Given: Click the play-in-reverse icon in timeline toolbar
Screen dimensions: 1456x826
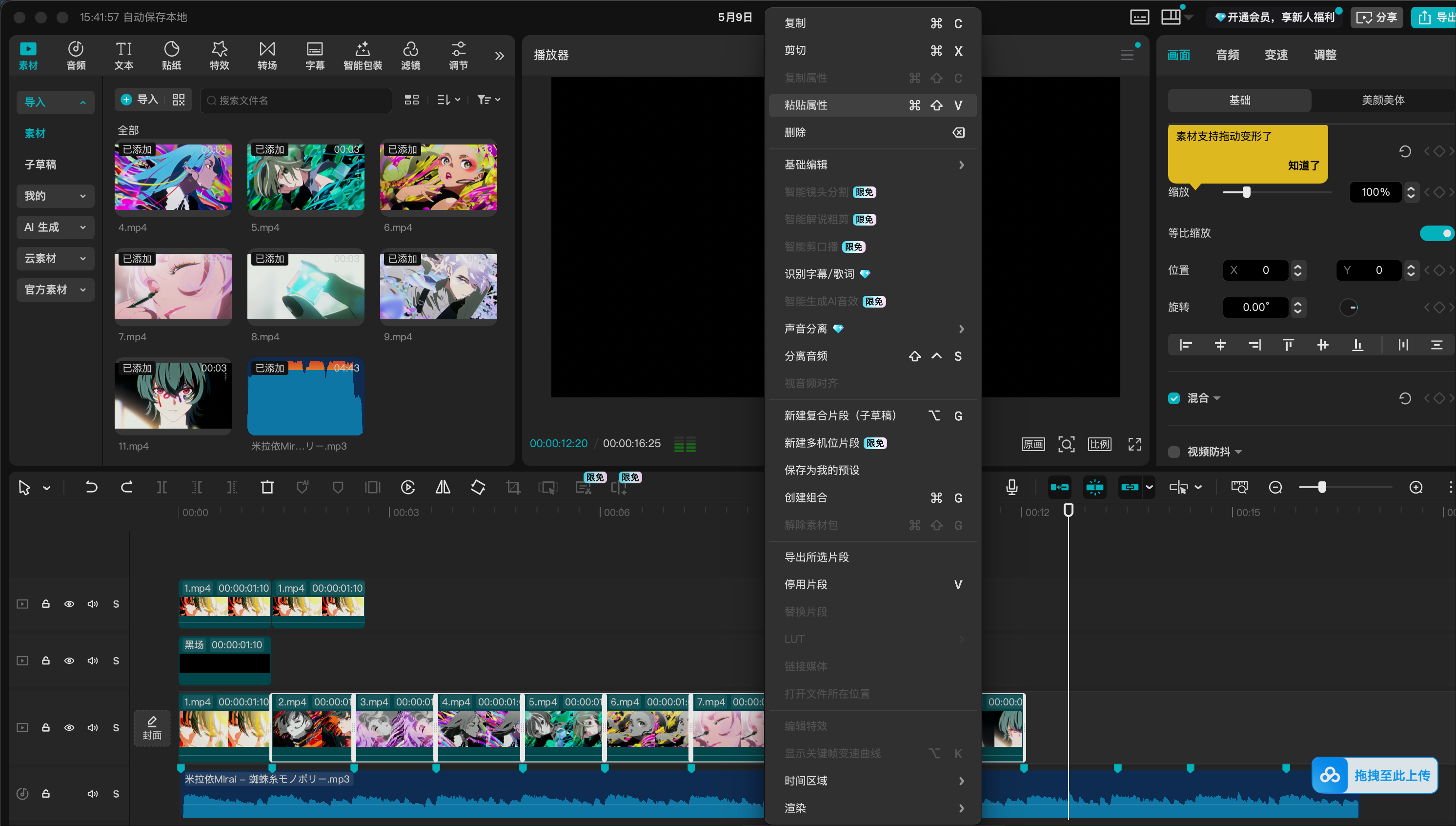Looking at the screenshot, I should [x=407, y=487].
